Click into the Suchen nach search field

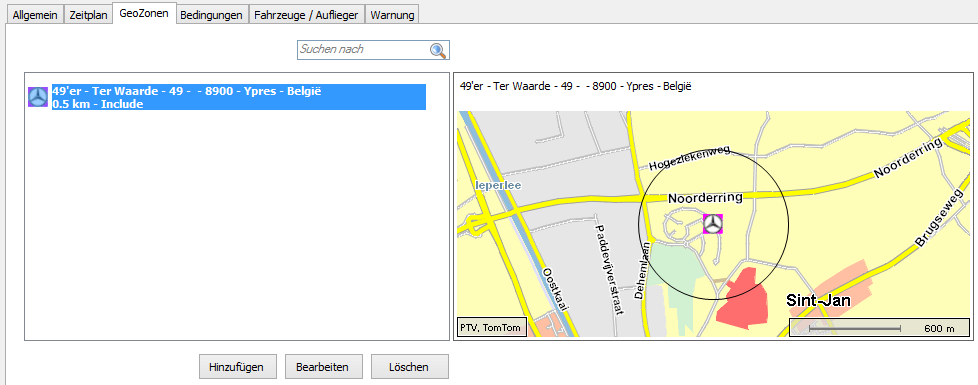point(364,50)
